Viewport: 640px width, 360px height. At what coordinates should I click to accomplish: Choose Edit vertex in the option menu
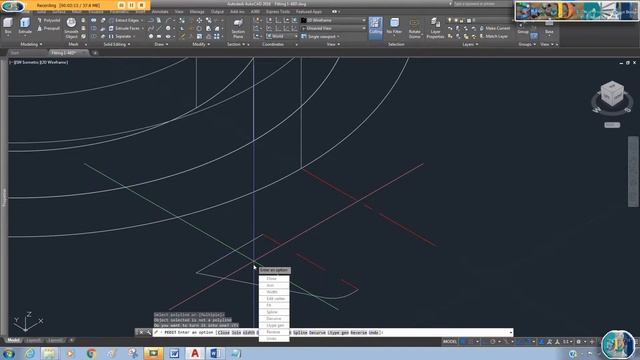click(x=275, y=299)
